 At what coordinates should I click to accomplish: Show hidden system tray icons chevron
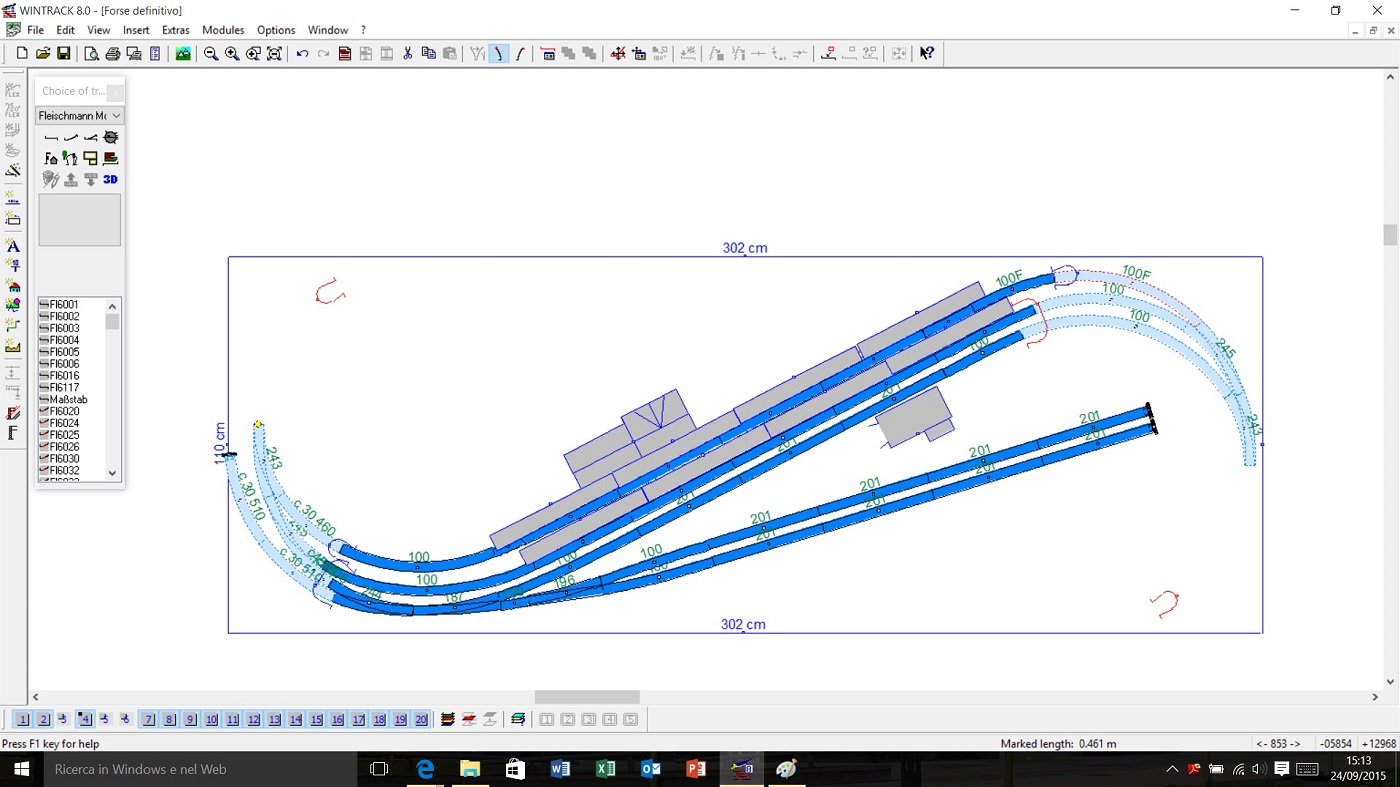(1172, 770)
